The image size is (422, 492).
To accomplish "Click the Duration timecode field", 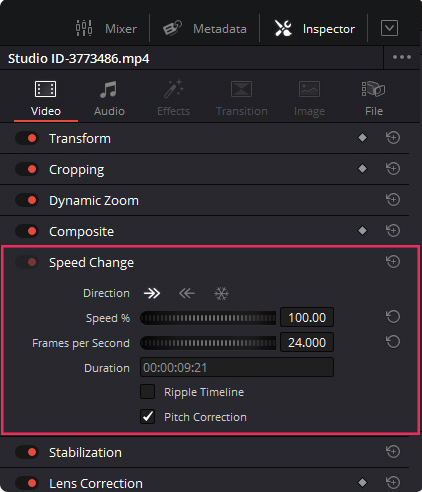I will [237, 367].
